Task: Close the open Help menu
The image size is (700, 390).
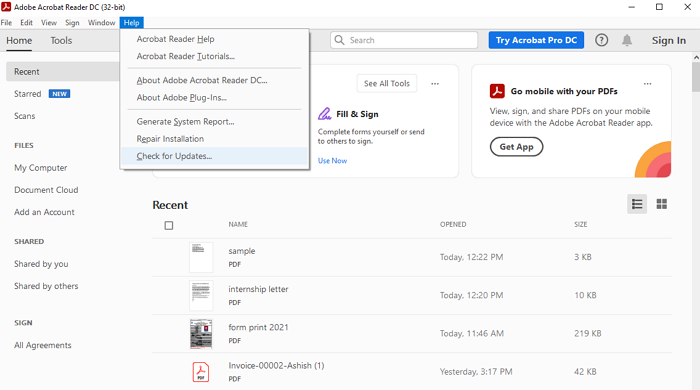Action: (x=131, y=23)
